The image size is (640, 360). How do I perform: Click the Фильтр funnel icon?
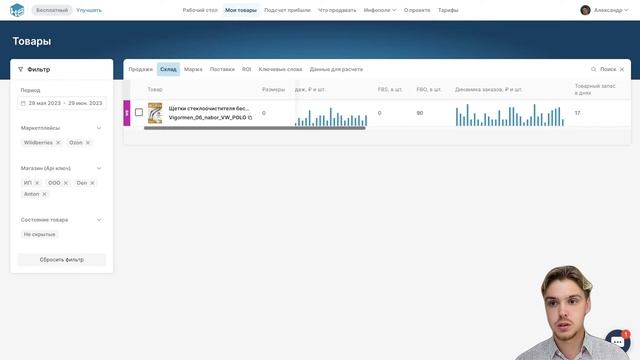click(20, 69)
